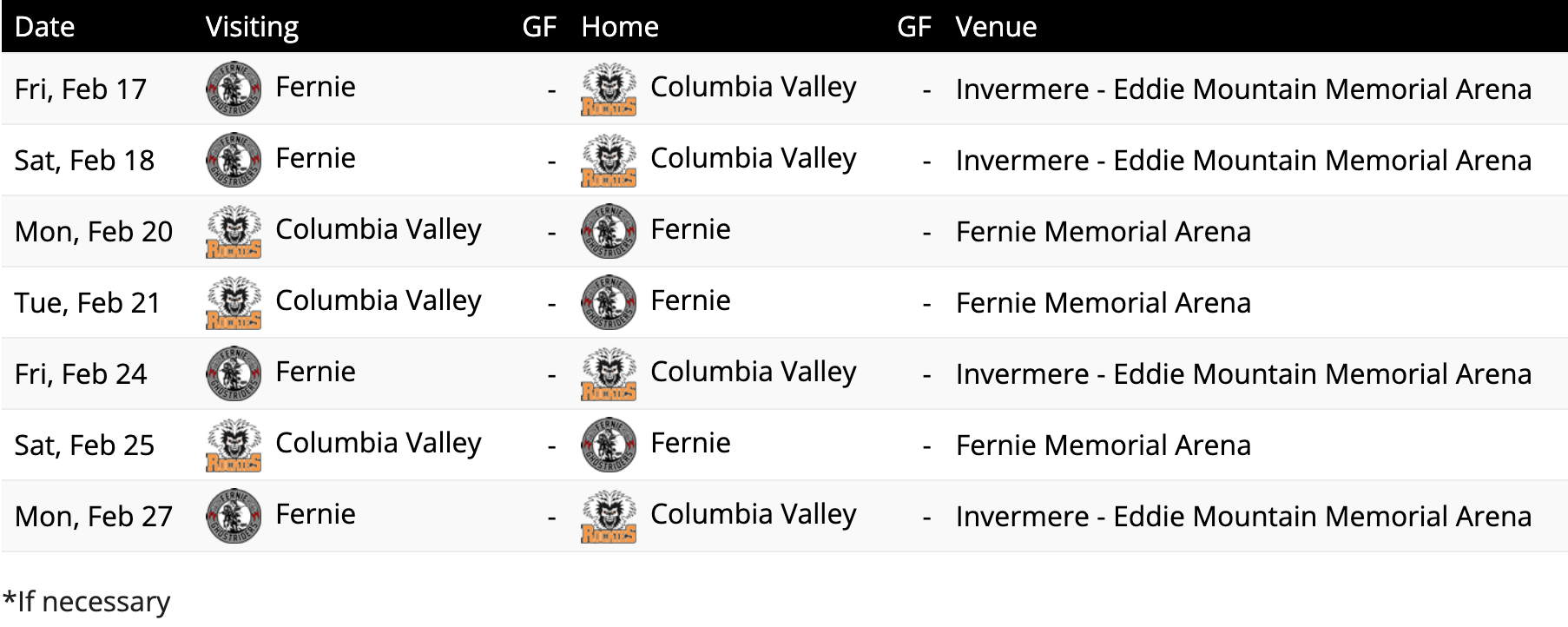The height and width of the screenshot is (627, 1568).
Task: Click home Fernie logo in Tue, Feb 21 row
Action: pos(609,302)
